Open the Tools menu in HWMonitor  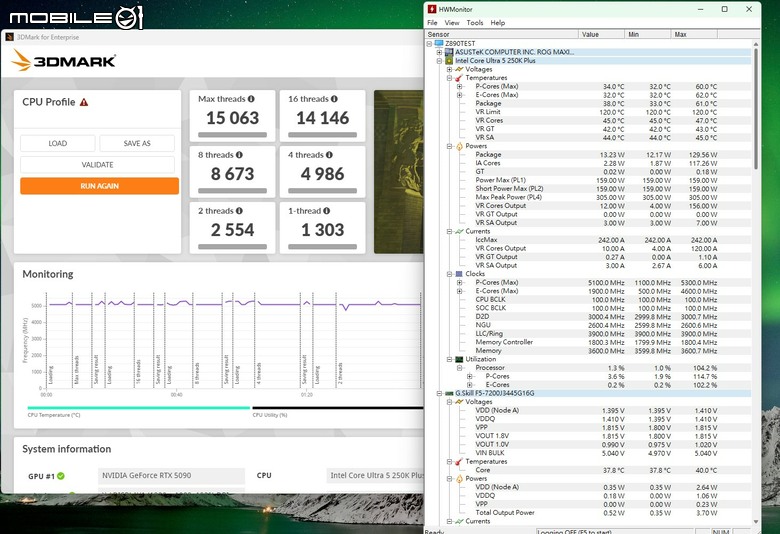[475, 22]
